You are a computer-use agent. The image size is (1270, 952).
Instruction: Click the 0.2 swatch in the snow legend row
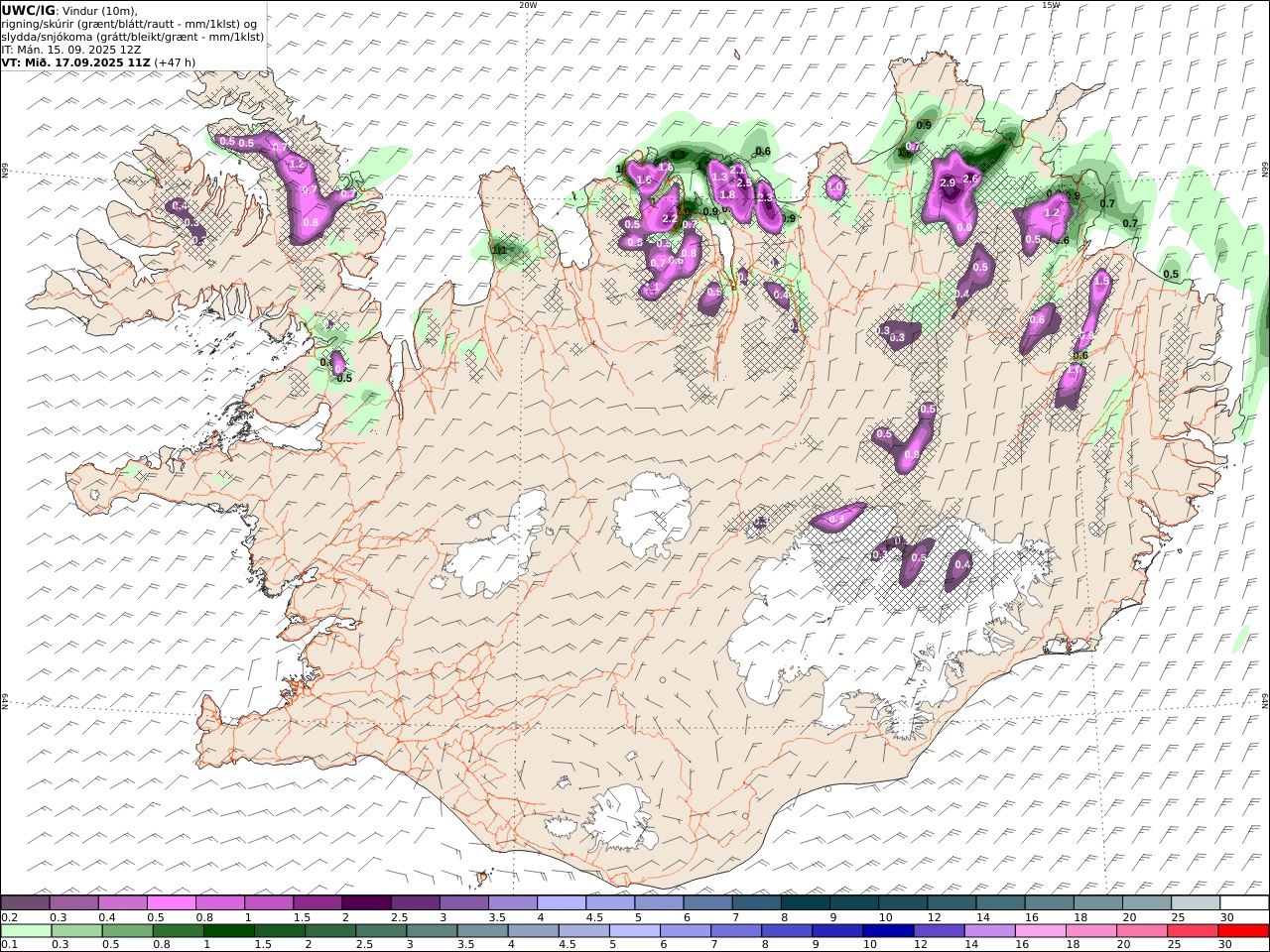[25, 902]
